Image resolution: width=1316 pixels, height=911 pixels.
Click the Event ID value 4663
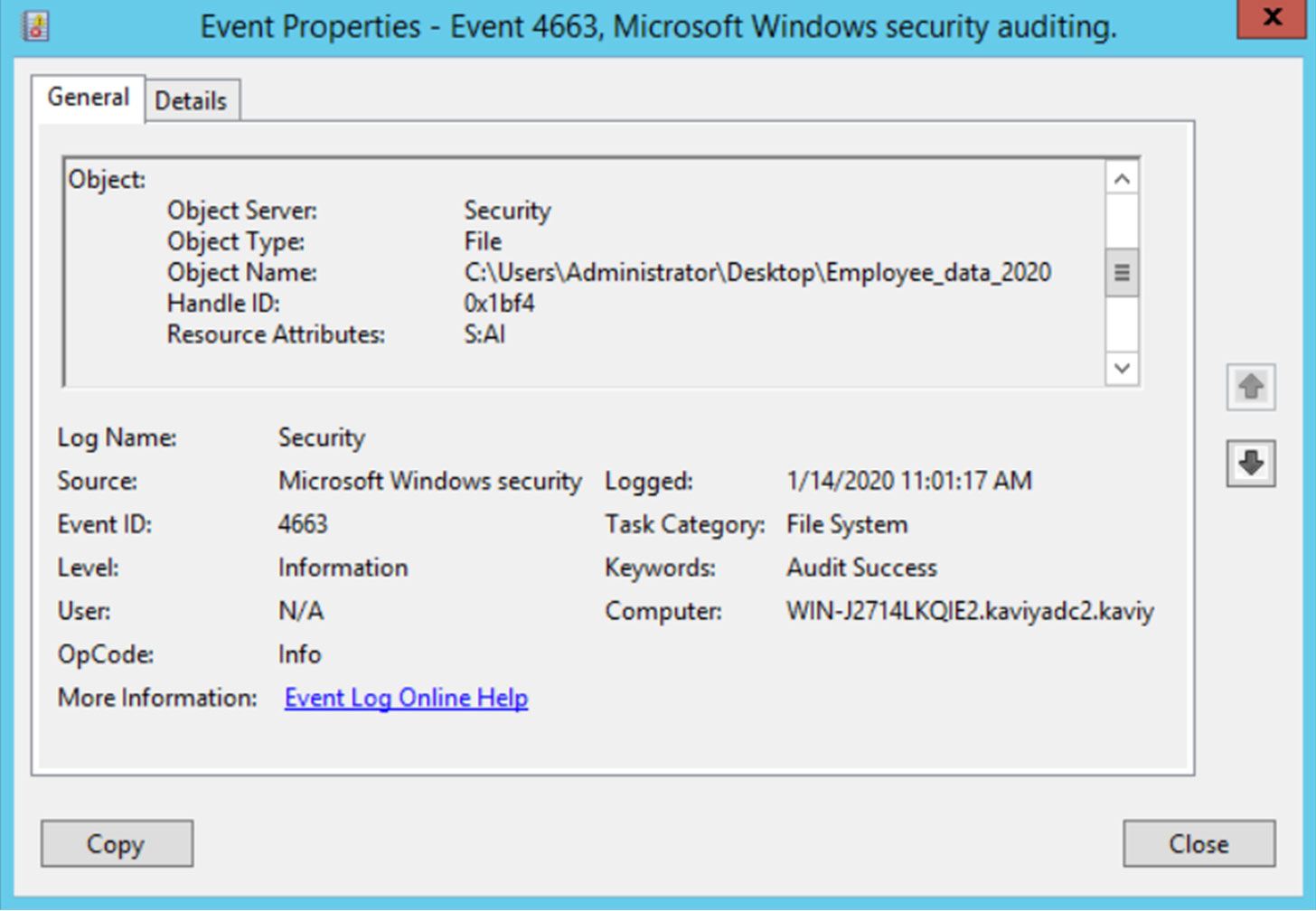click(x=303, y=524)
